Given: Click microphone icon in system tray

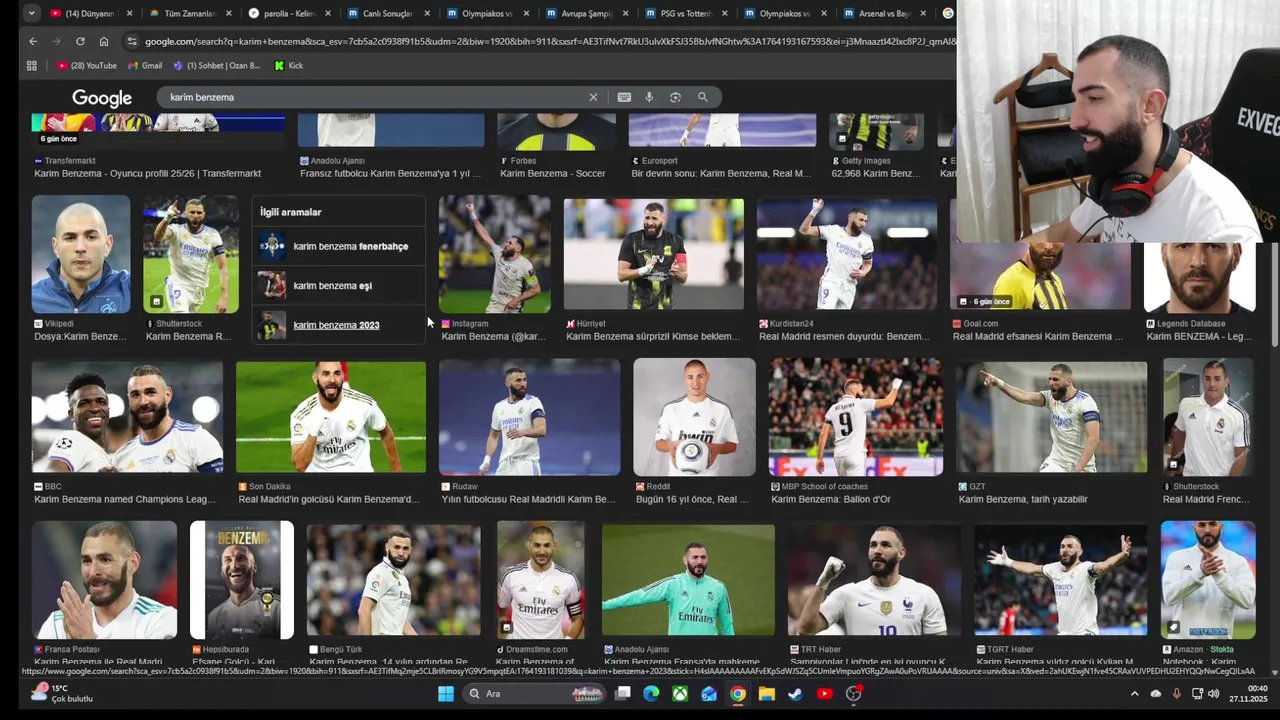Looking at the screenshot, I should point(1176,693).
